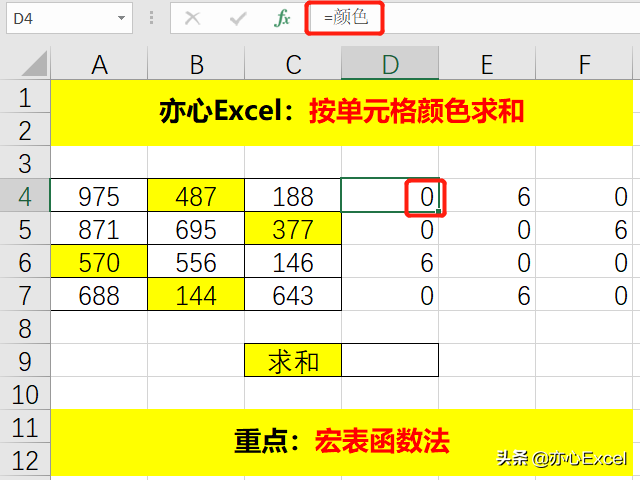This screenshot has height=480, width=640.
Task: Click cell F4 showing 0
Action: [x=584, y=195]
